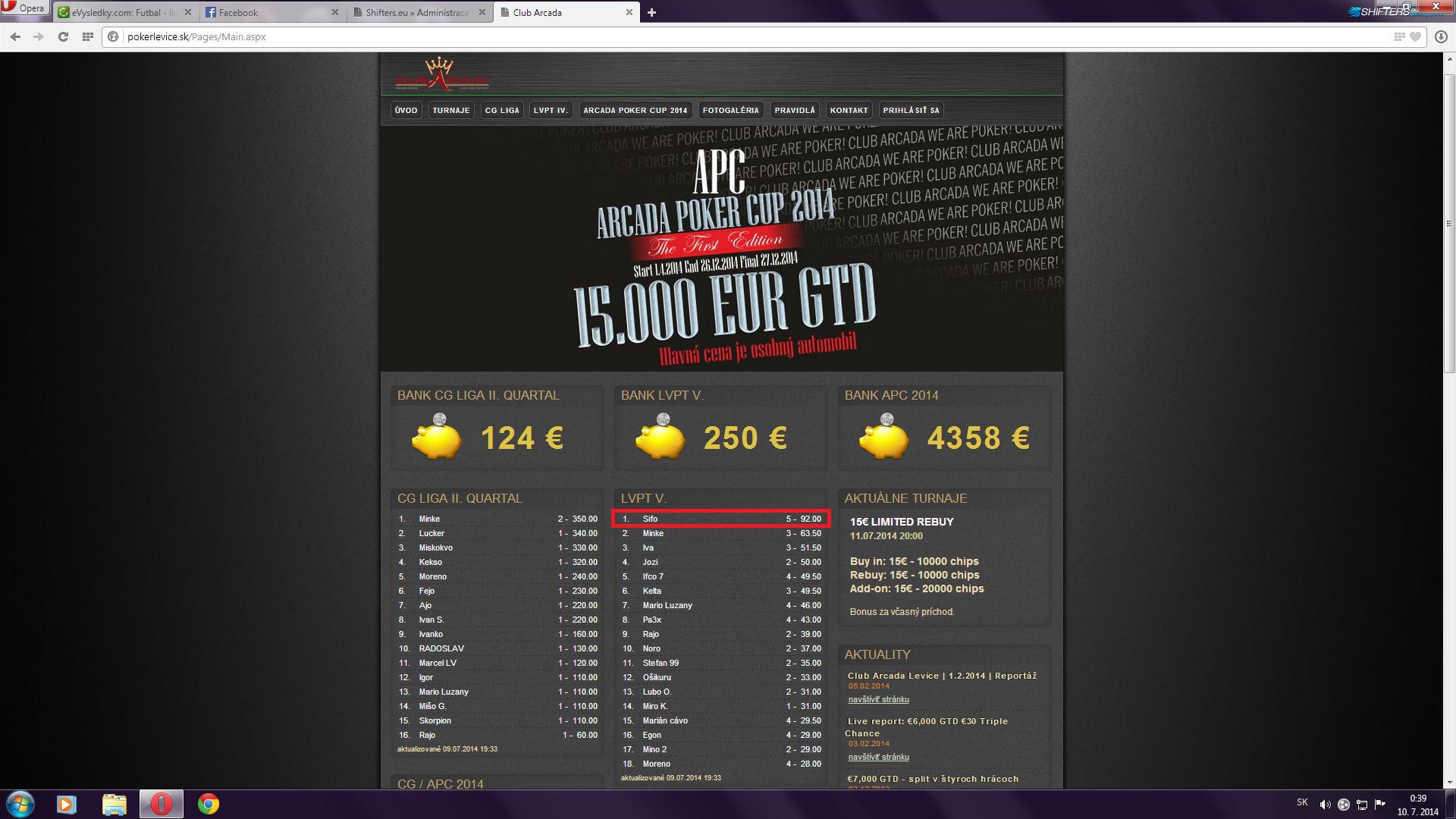Click piggy bank in BANK APC 2014 box
Screen dimensions: 1456x819
click(x=883, y=437)
